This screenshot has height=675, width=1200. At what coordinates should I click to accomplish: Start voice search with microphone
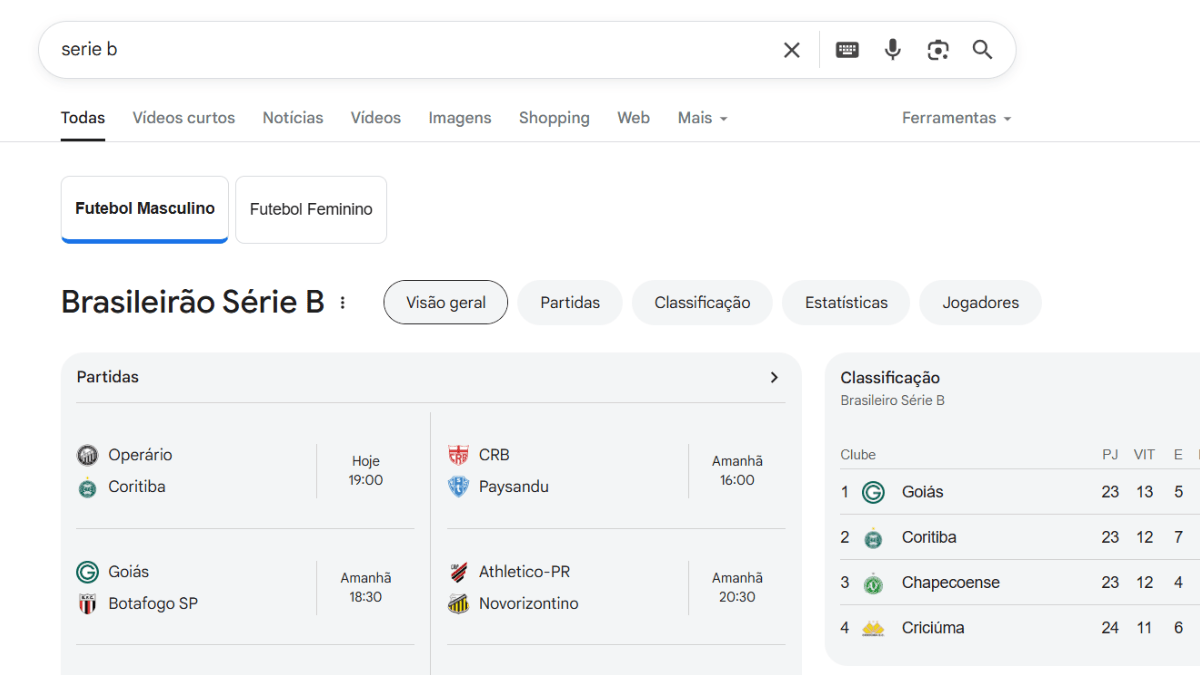(x=892, y=50)
